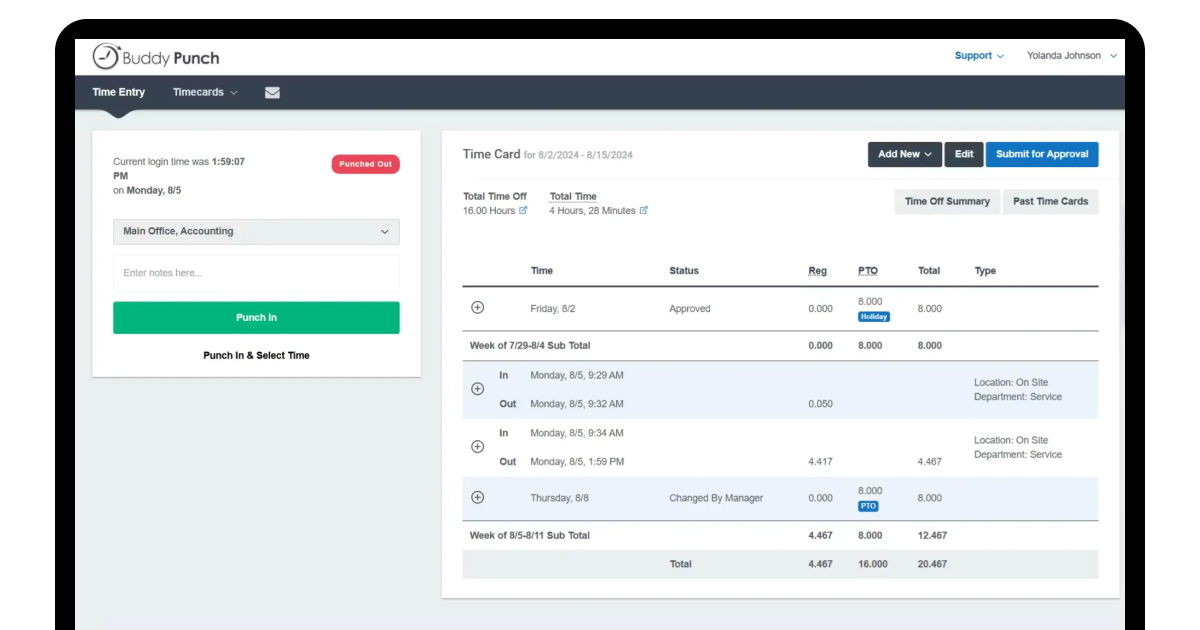The image size is (1200, 630).
Task: Open Total Time external link icon
Action: (x=644, y=211)
